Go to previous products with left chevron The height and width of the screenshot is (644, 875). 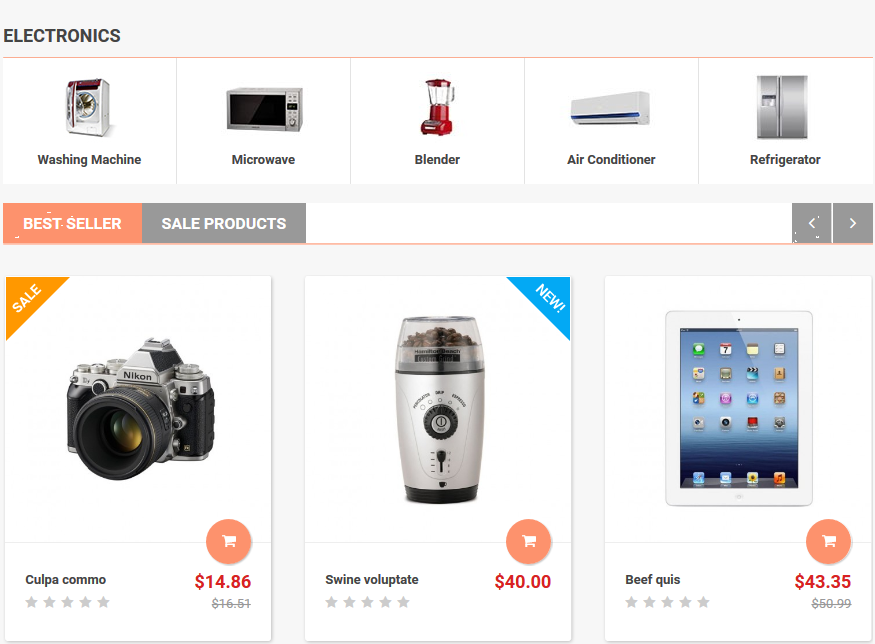(812, 223)
